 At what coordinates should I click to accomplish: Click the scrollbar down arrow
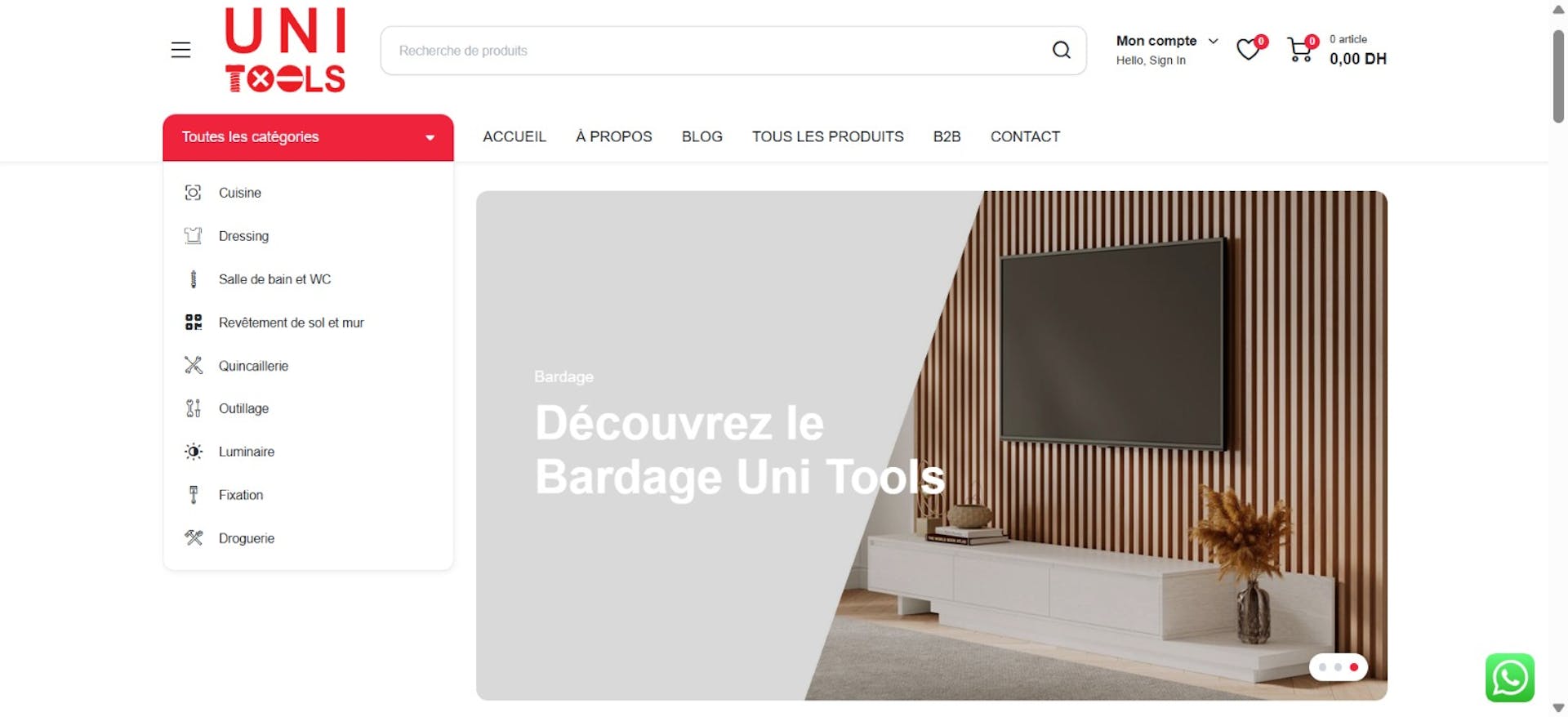click(1558, 708)
